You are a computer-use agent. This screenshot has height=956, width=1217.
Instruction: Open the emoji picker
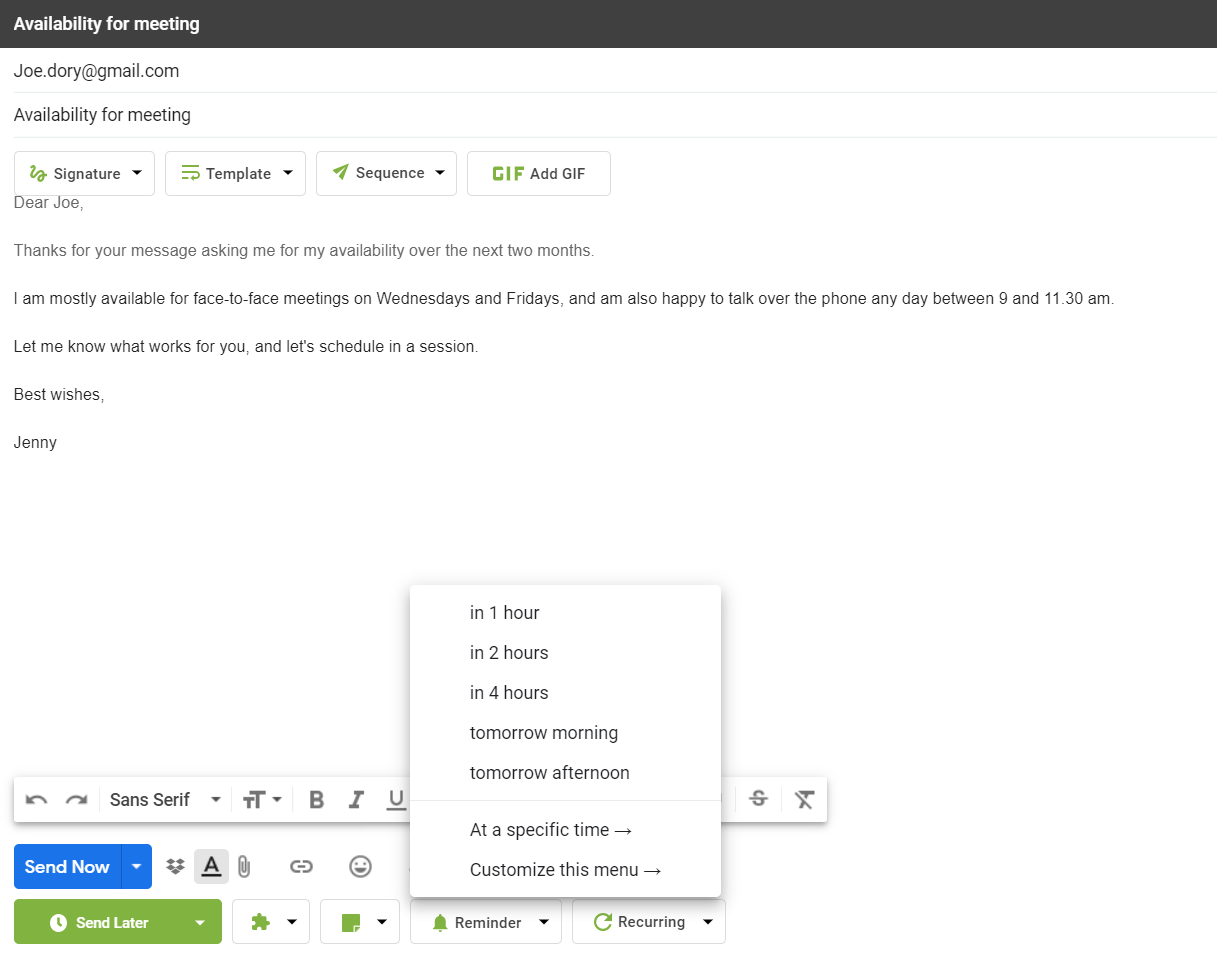pos(361,867)
